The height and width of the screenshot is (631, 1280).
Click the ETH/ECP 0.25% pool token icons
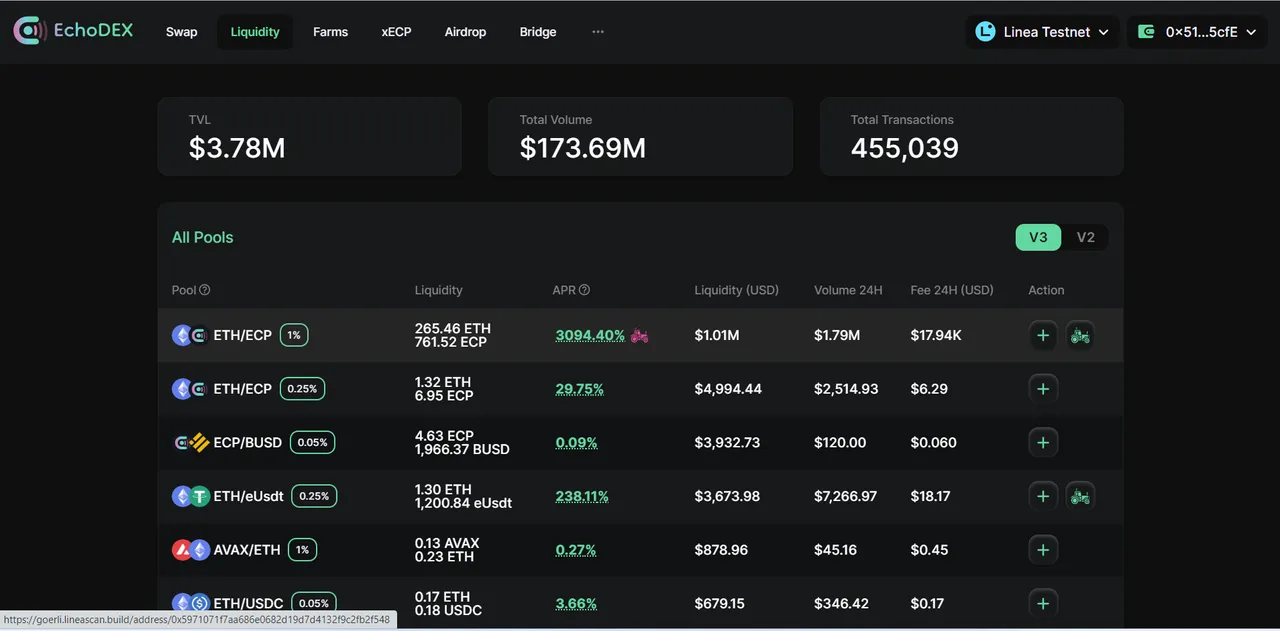[x=190, y=389]
